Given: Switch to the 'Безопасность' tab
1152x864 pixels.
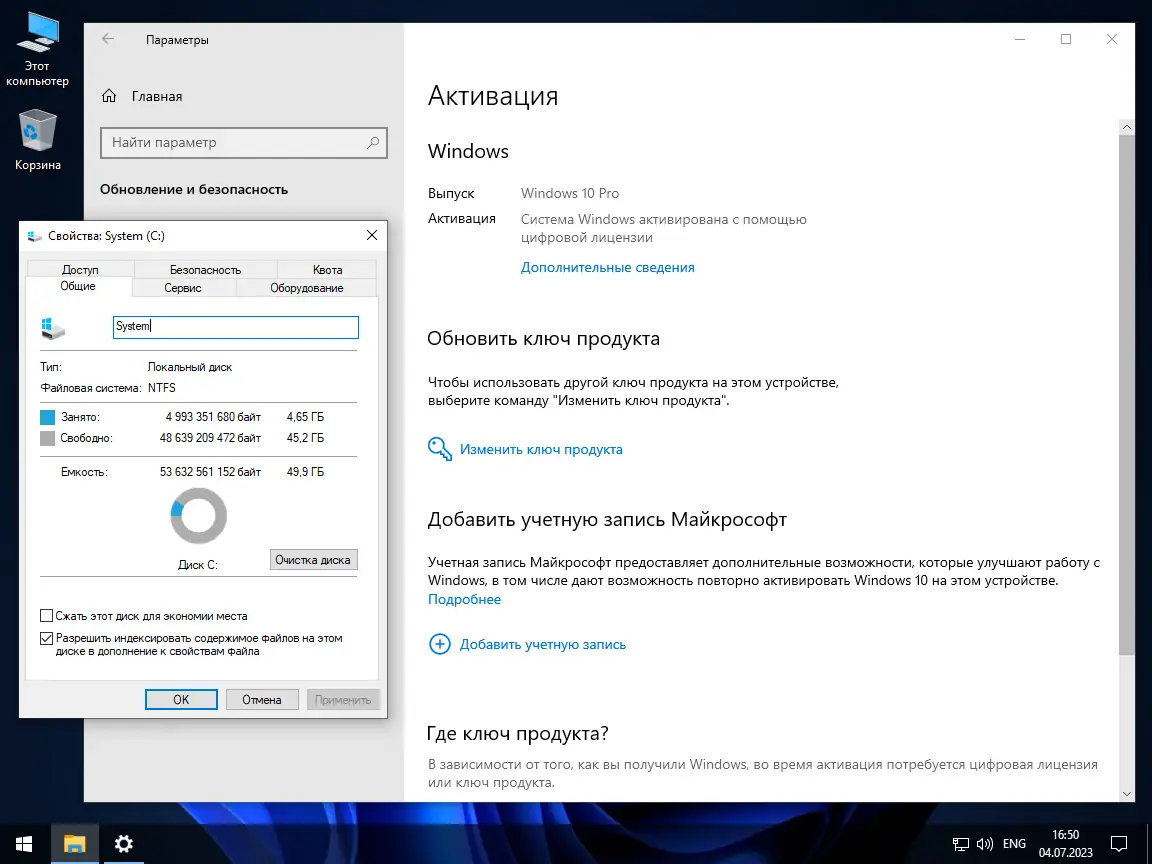Looking at the screenshot, I should click(205, 270).
